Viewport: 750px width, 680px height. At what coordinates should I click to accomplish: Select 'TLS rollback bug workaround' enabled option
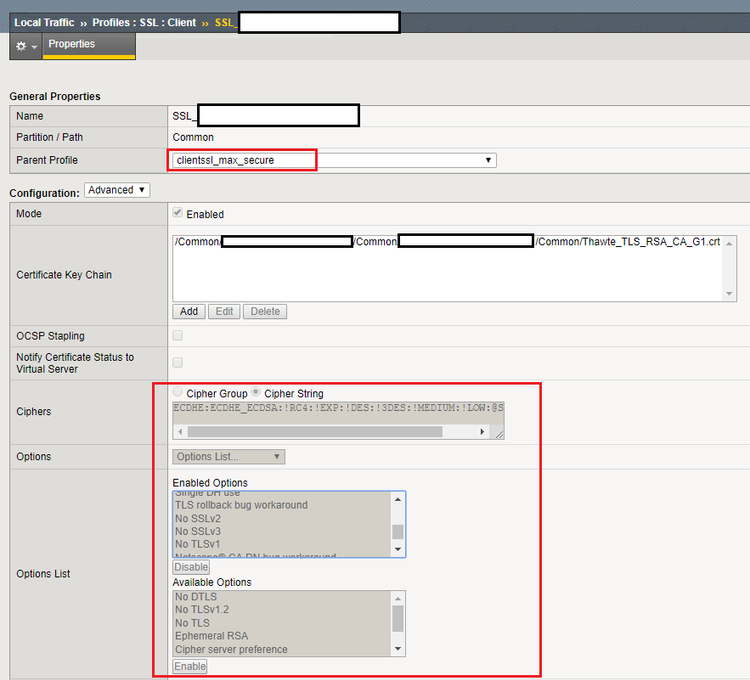241,505
